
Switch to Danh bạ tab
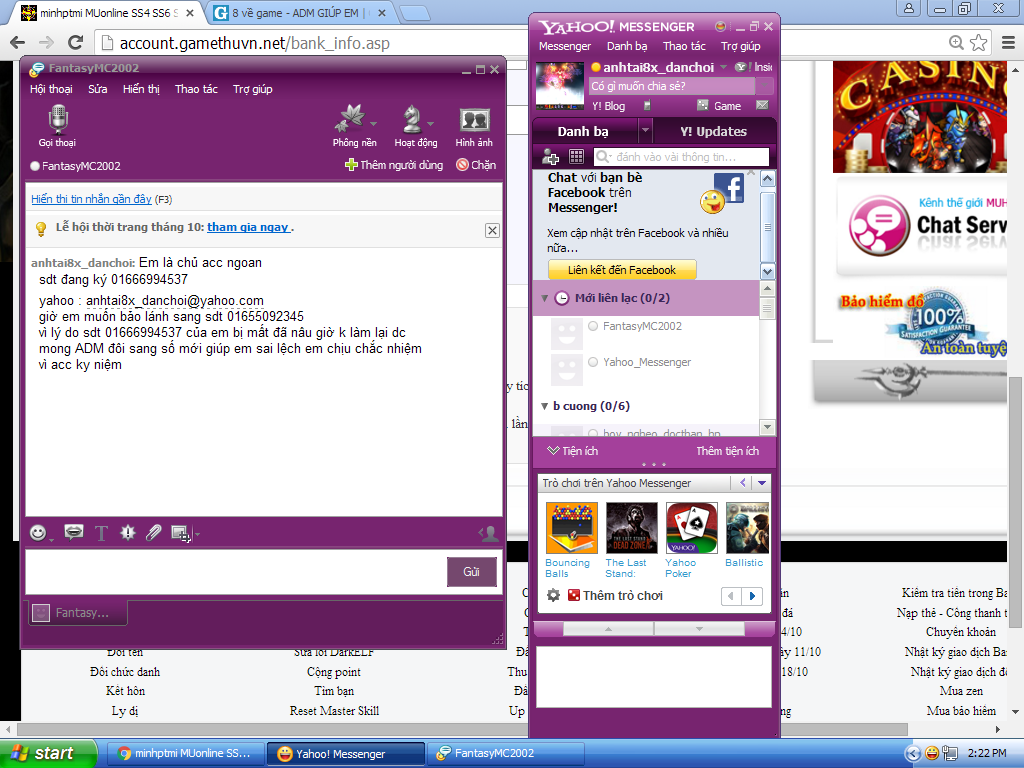tap(583, 131)
